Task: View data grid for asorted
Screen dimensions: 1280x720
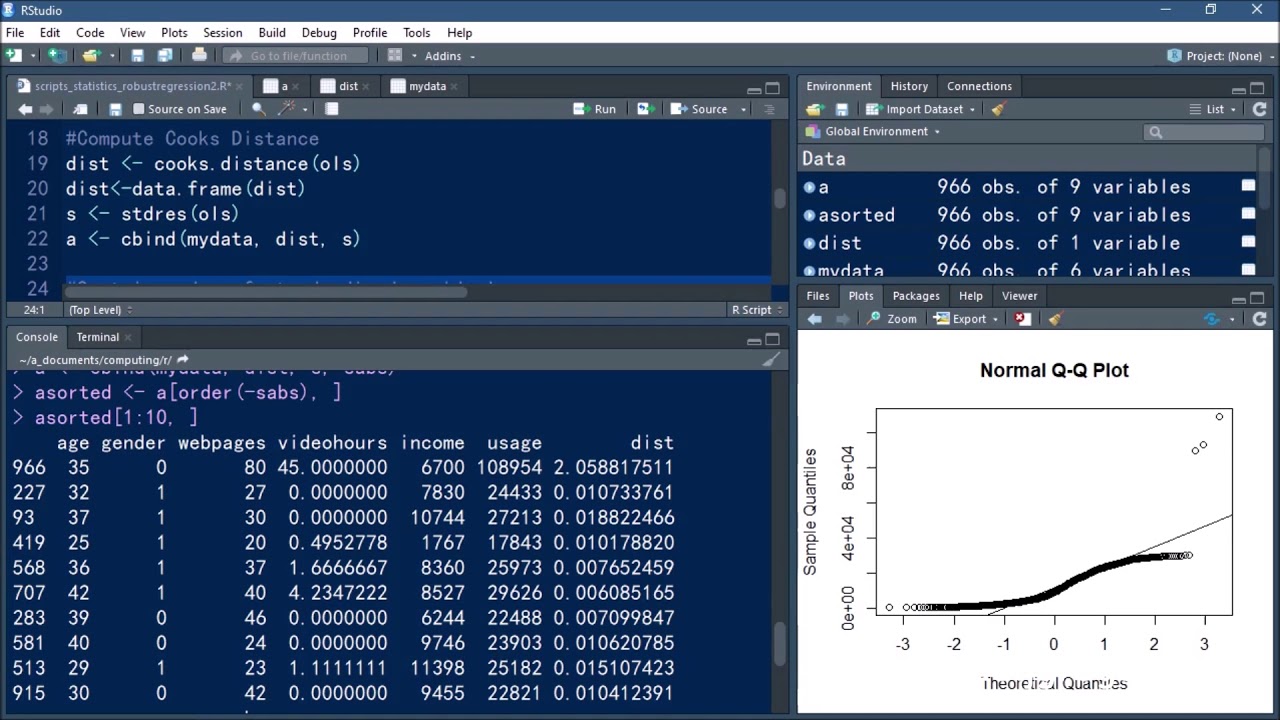Action: point(1248,214)
